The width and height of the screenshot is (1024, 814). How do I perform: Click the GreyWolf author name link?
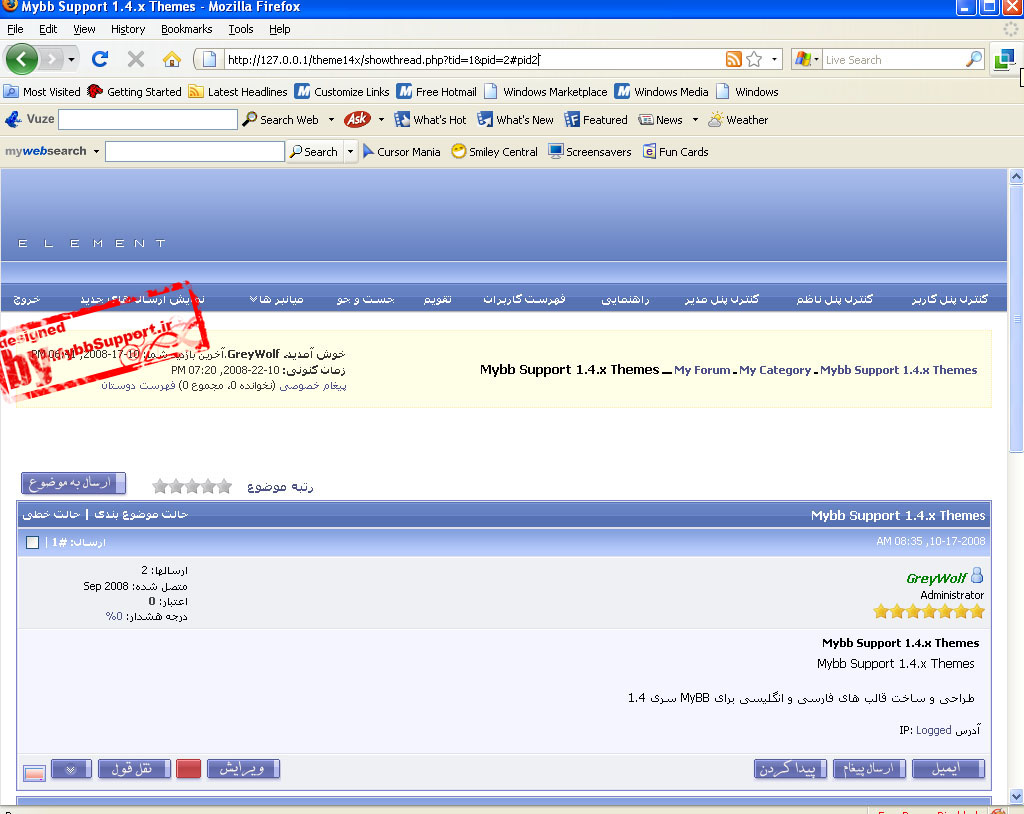click(x=936, y=578)
